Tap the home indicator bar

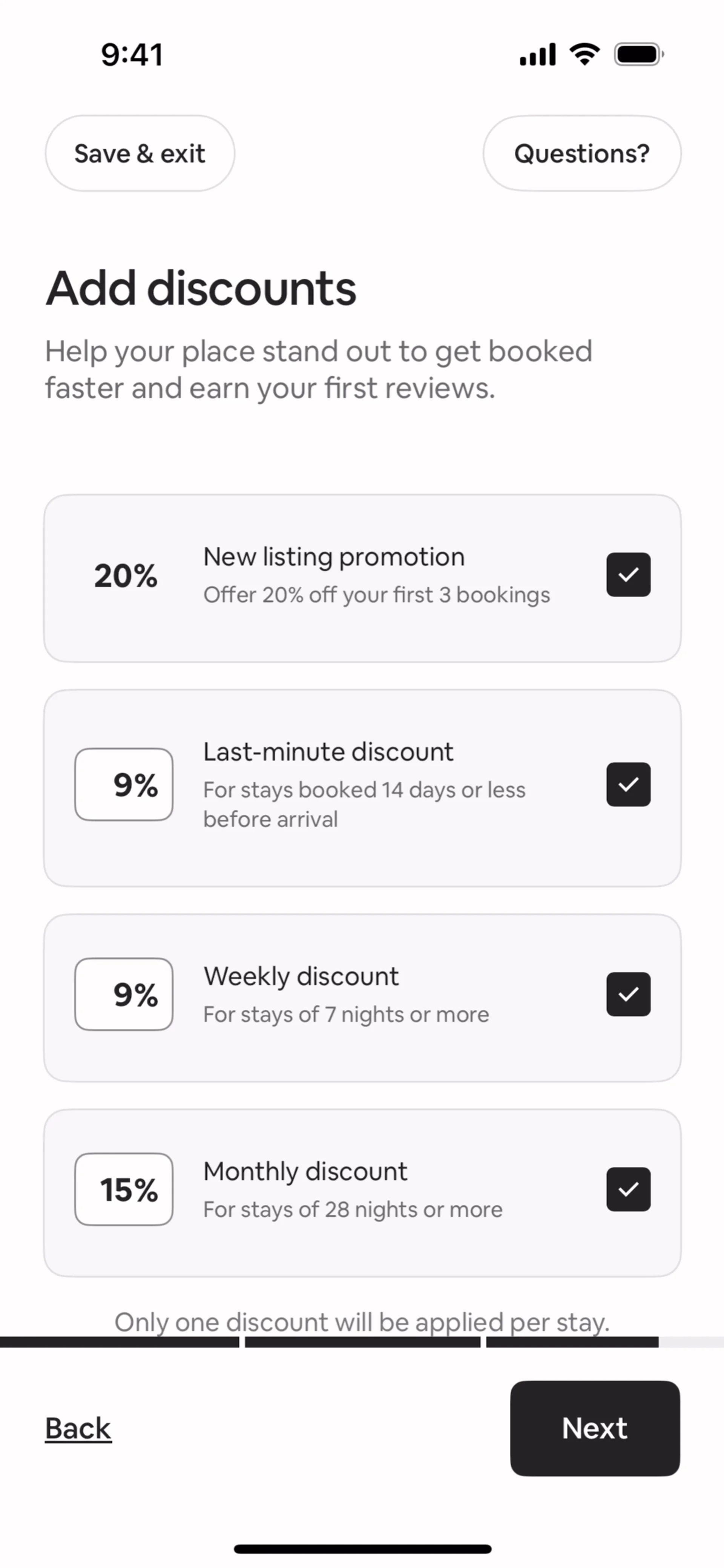362,1548
